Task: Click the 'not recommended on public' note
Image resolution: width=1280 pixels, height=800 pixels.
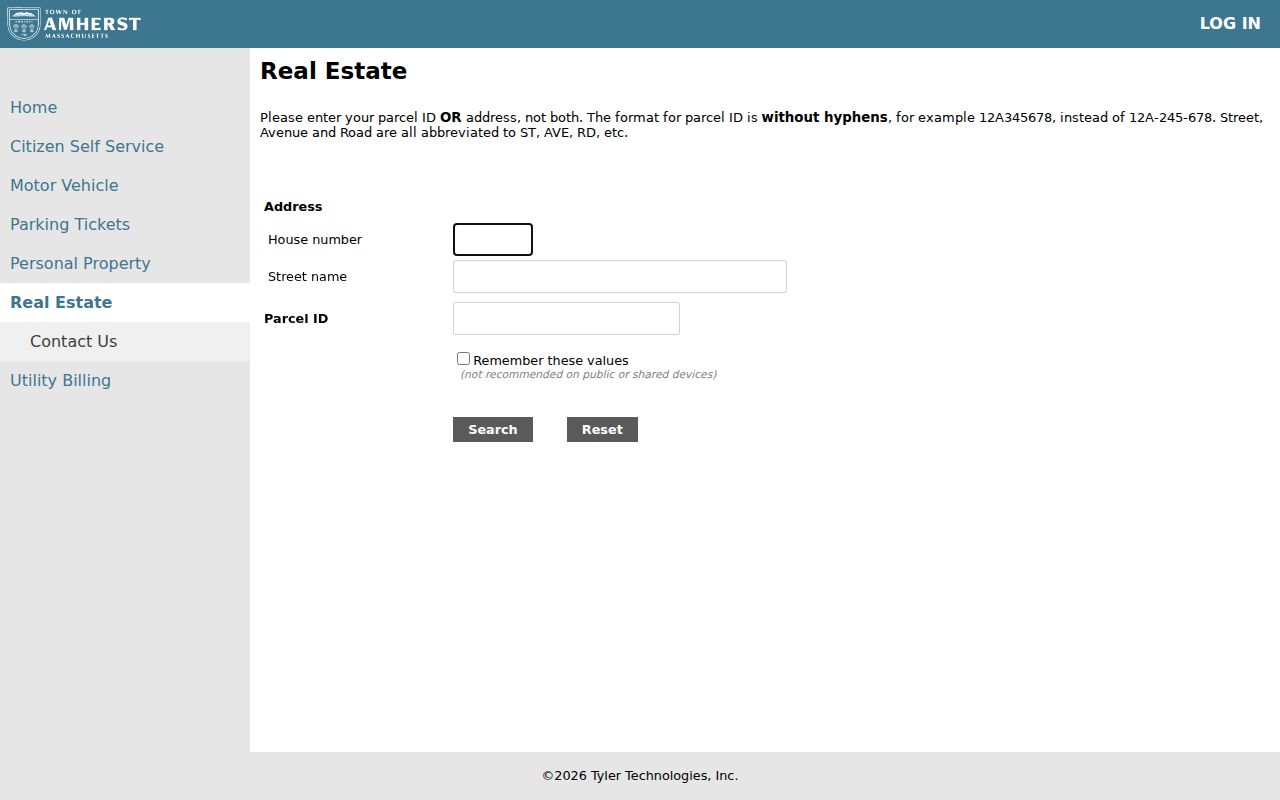Action: click(588, 375)
